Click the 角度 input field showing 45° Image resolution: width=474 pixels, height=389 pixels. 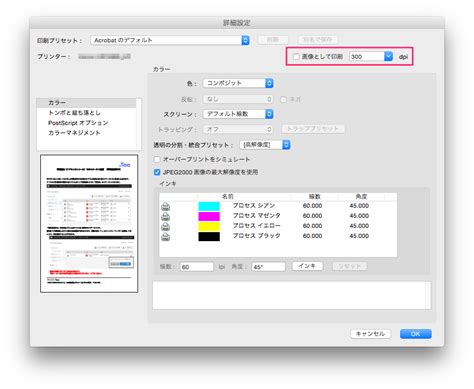(268, 267)
